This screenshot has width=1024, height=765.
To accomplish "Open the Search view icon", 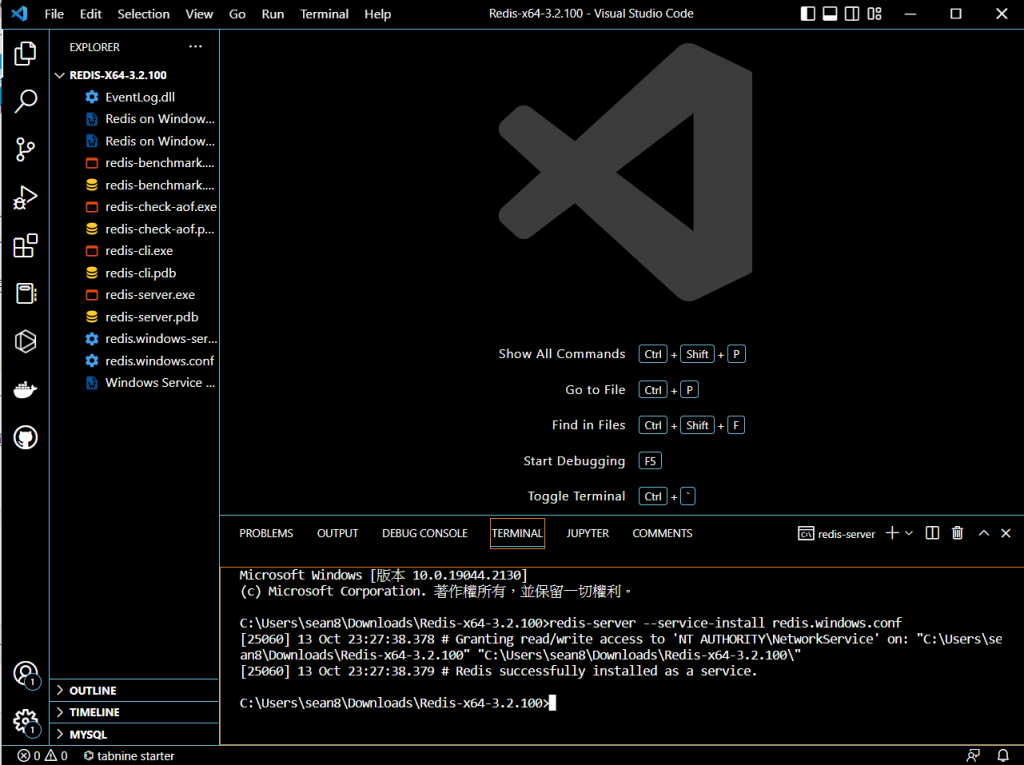I will [25, 101].
